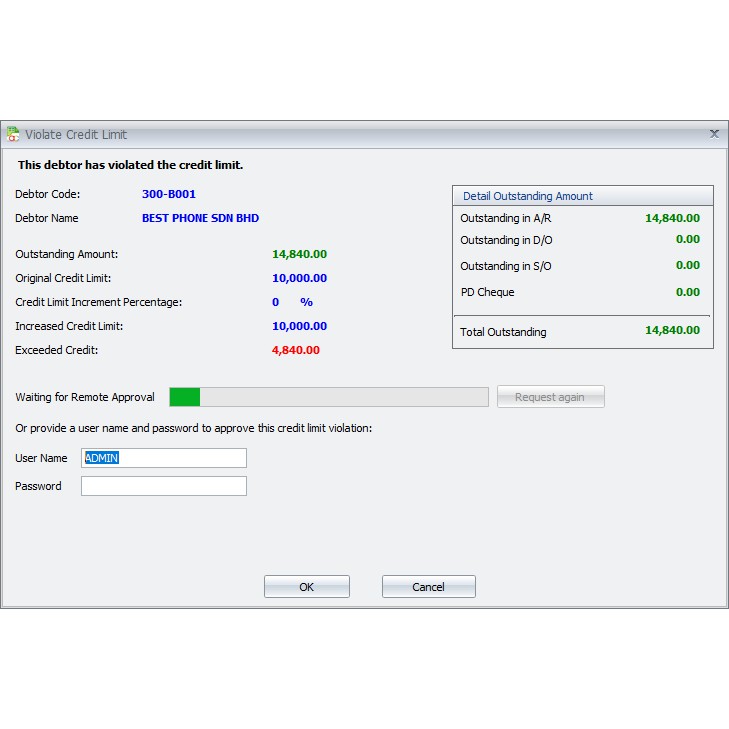Click the debtor name BEST PHONE SDN BHD
The height and width of the screenshot is (729, 729).
[200, 218]
